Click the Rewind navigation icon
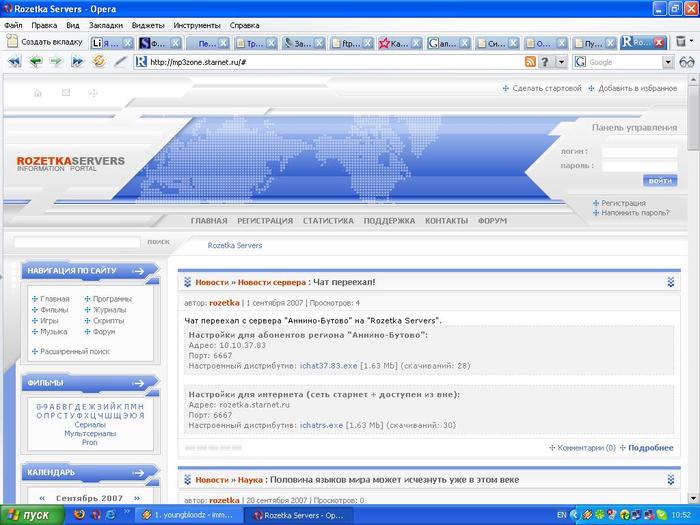Viewport: 700px width, 525px height. tap(14, 61)
